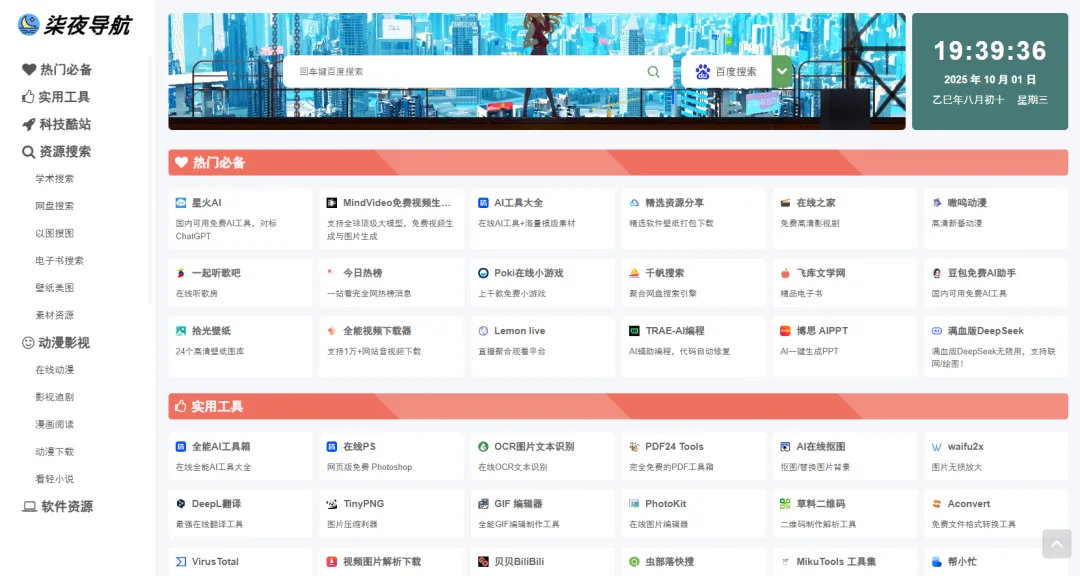Click the back-to-top arrow button
This screenshot has width=1080, height=576.
[1057, 544]
